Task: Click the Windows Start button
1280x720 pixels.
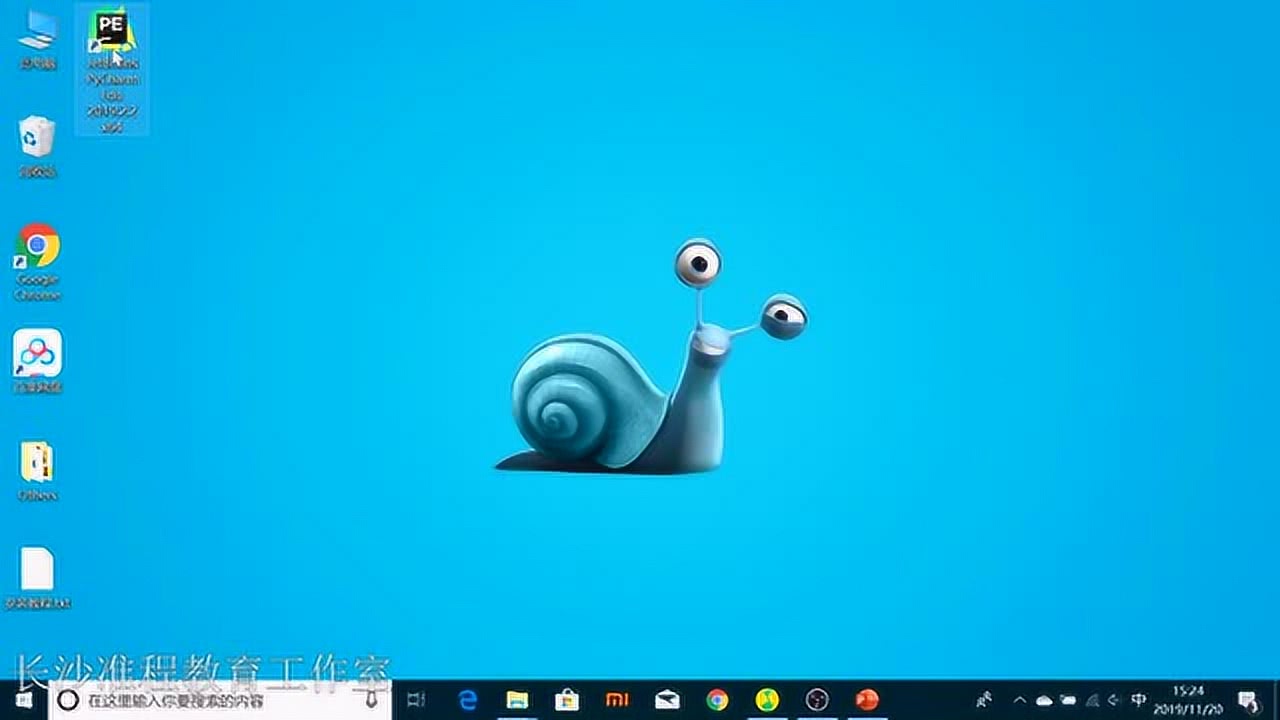Action: (x=24, y=700)
